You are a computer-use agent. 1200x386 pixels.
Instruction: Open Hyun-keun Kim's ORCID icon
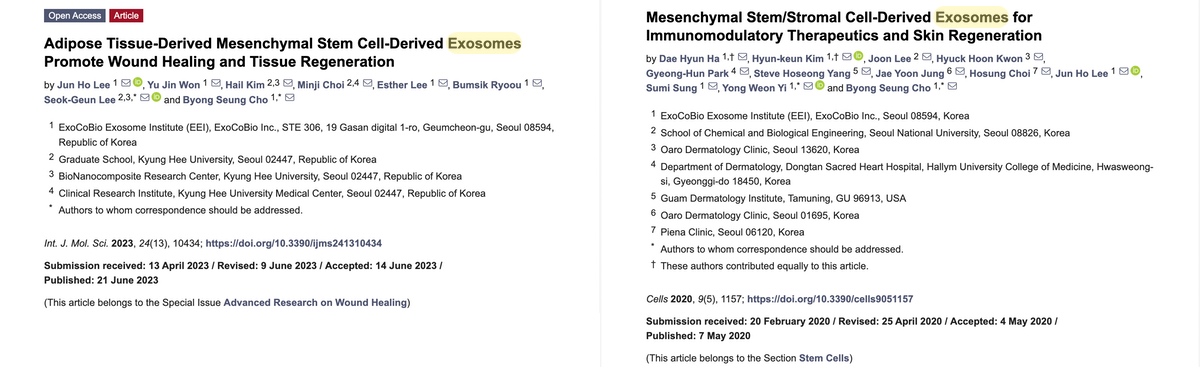(860, 56)
